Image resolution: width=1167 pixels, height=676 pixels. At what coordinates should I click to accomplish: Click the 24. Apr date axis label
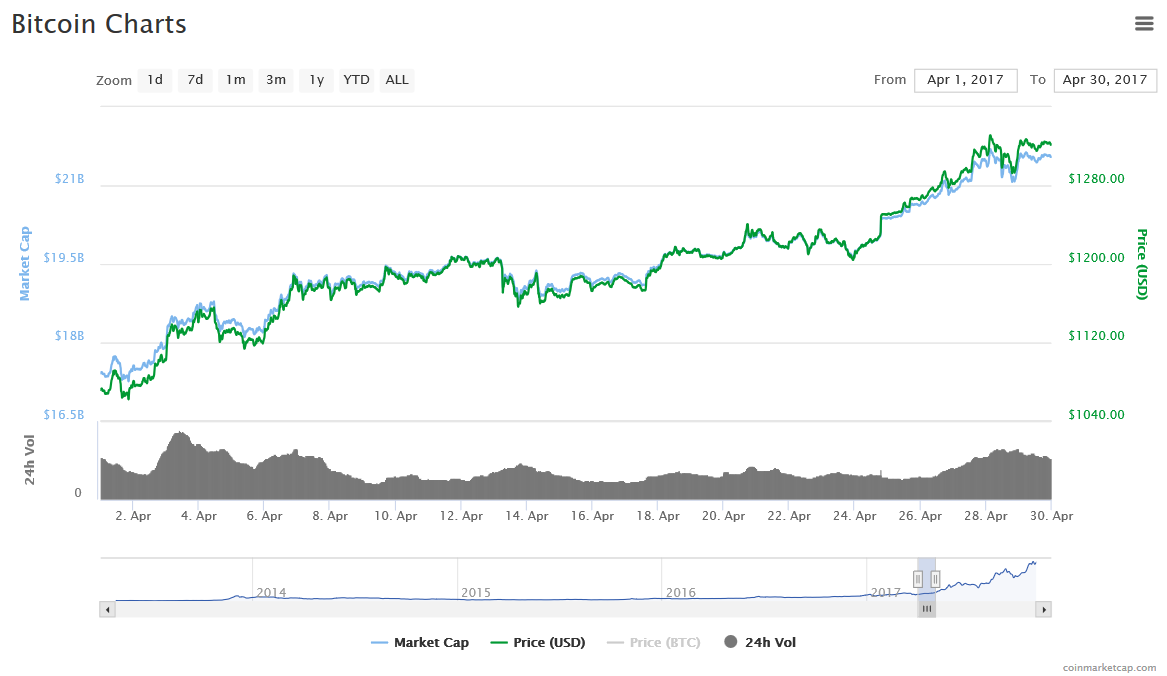click(854, 516)
